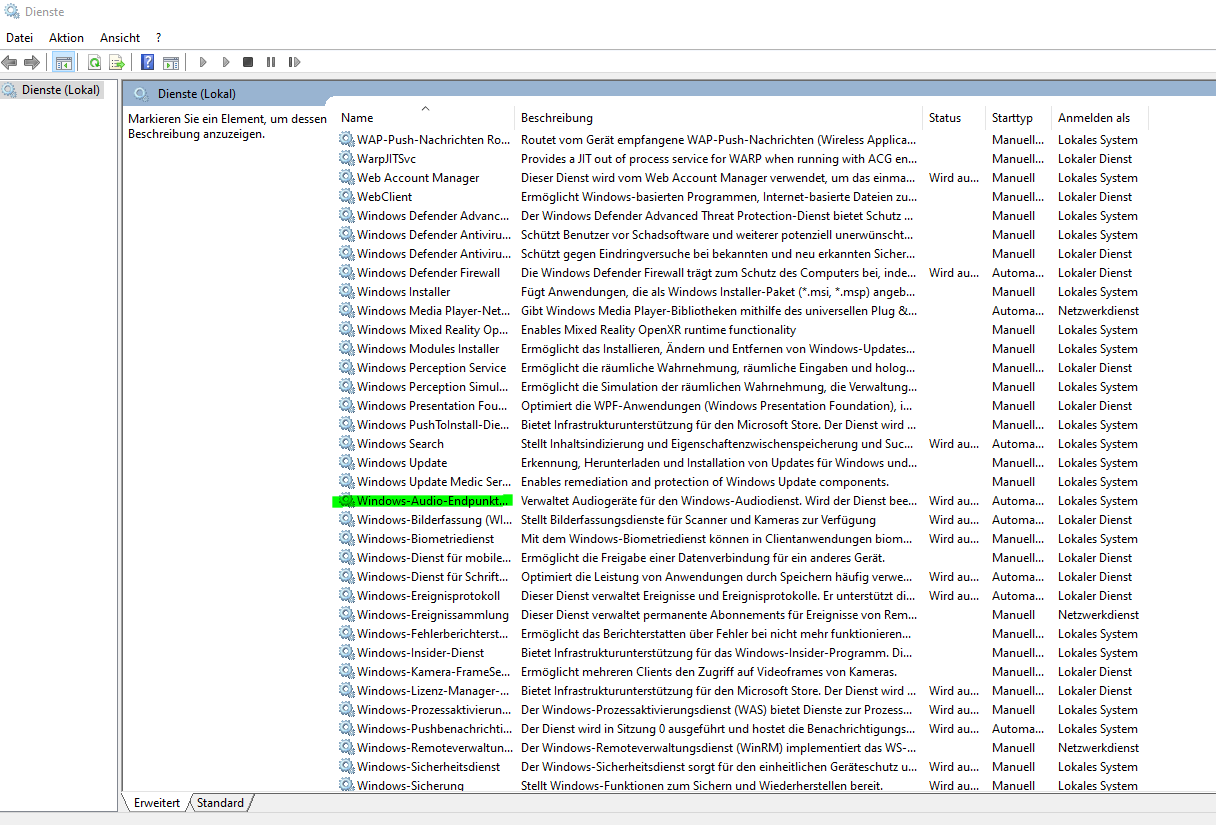Click the gear icon of Windows-Biometriedienst
The width and height of the screenshot is (1216, 825).
(x=347, y=539)
